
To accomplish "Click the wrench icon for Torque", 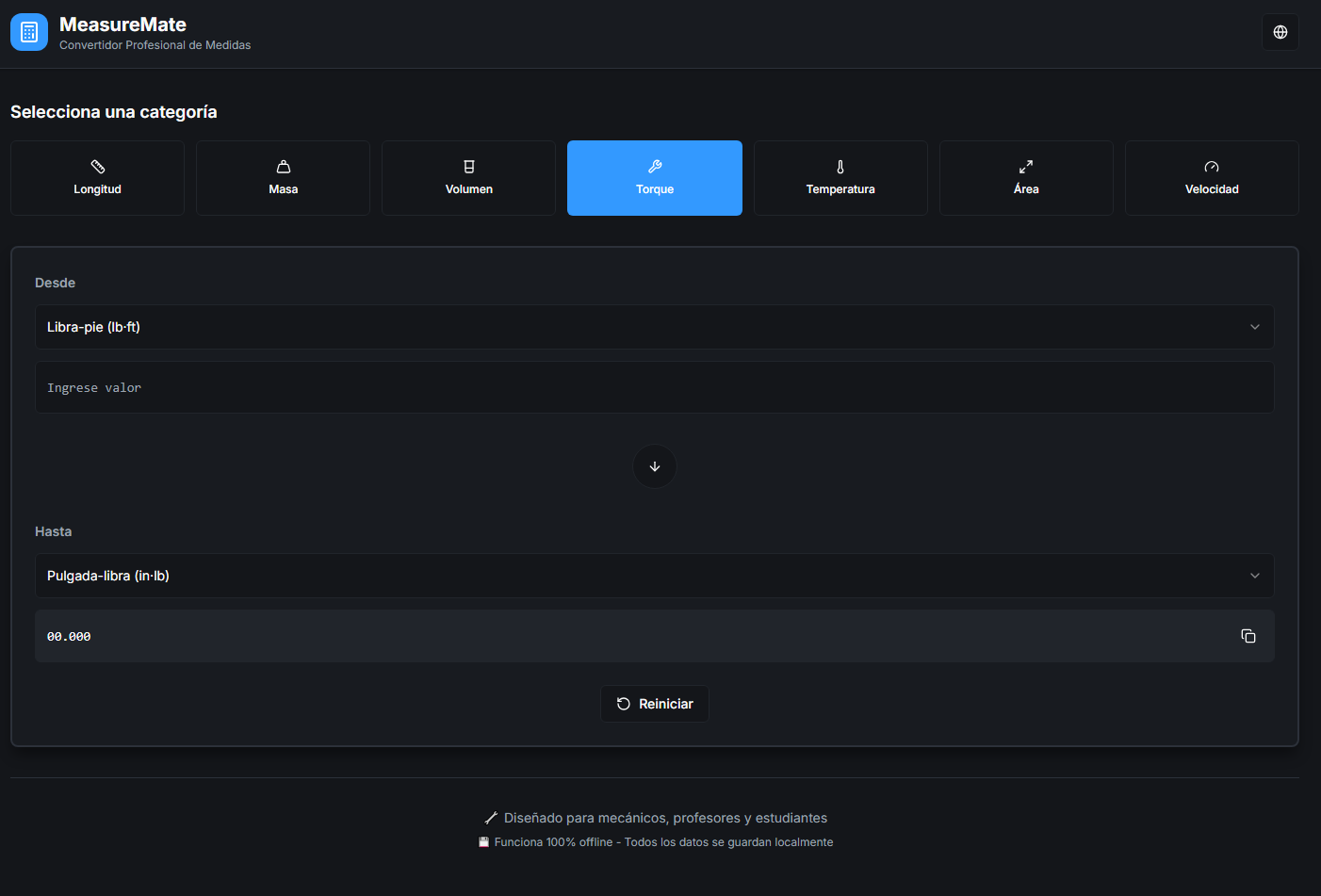I will [655, 167].
